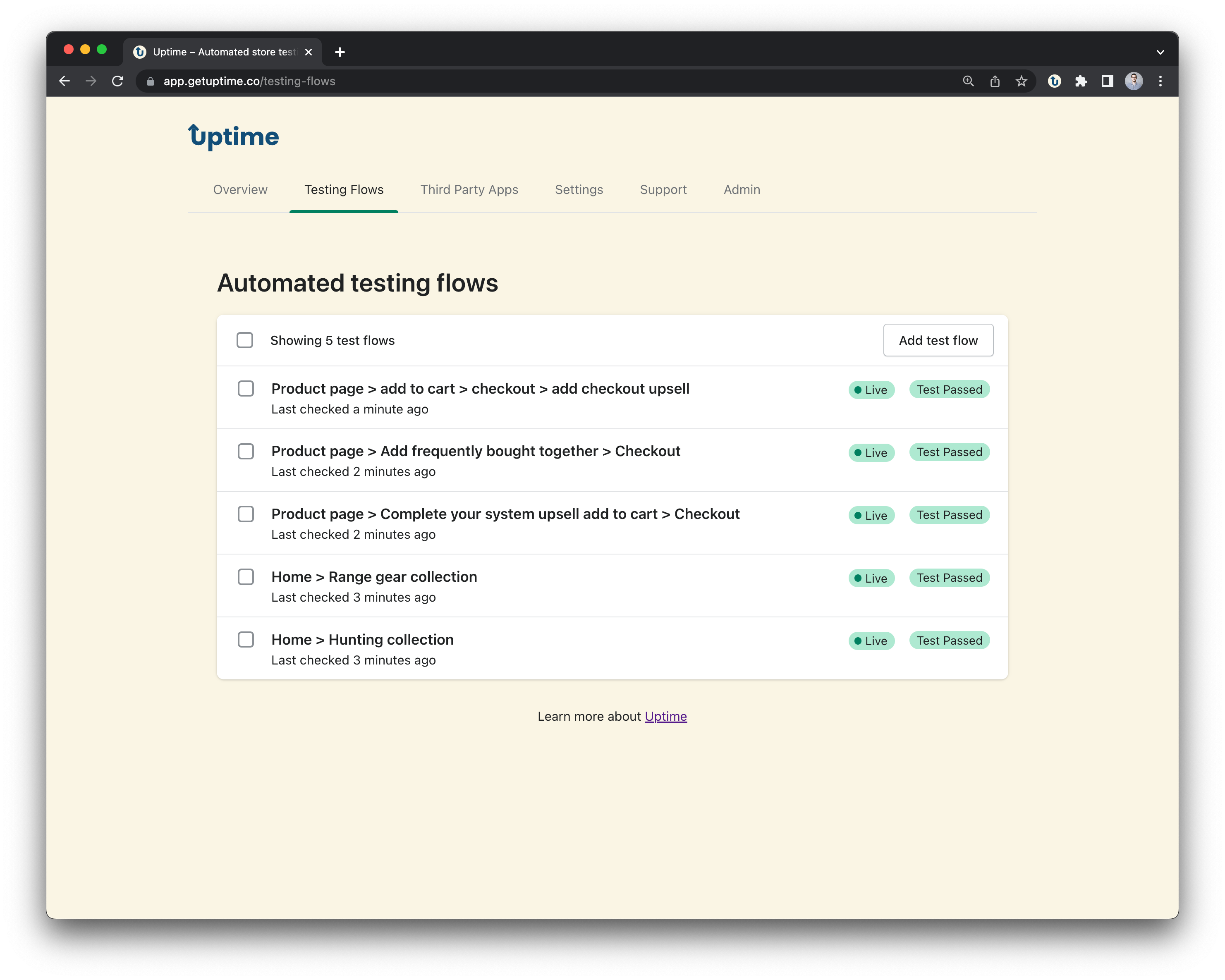The image size is (1225, 980).
Task: Check the frequently bought together flow
Action: coord(246,452)
